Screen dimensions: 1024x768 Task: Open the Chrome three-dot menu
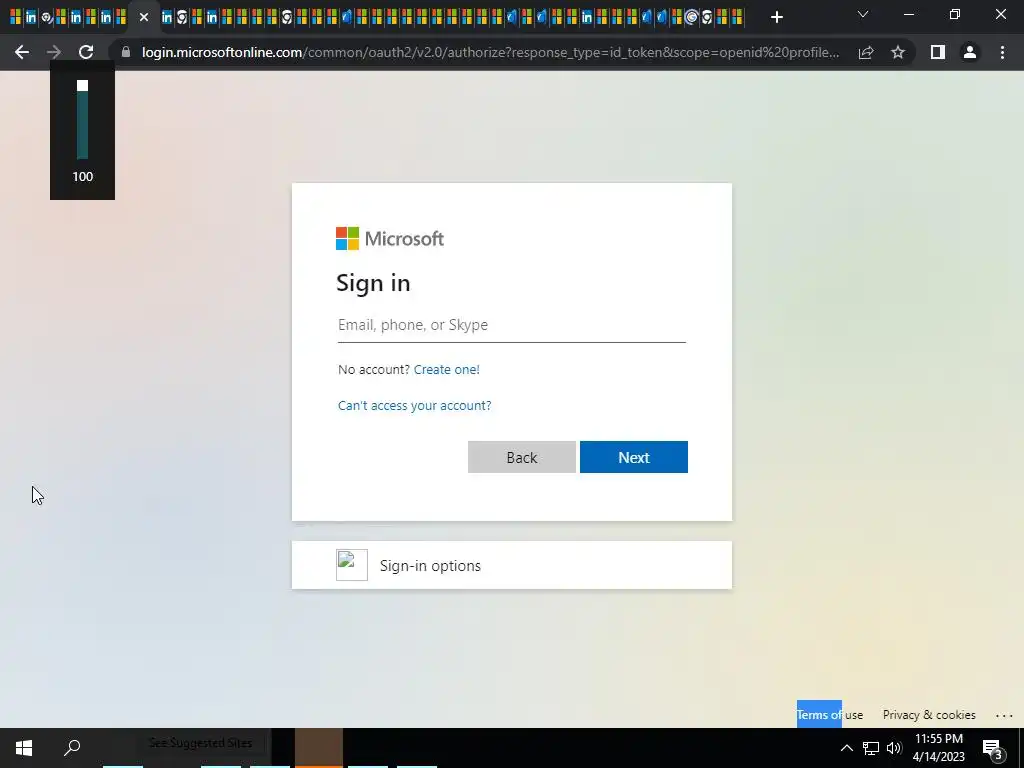pyautogui.click(x=1002, y=52)
